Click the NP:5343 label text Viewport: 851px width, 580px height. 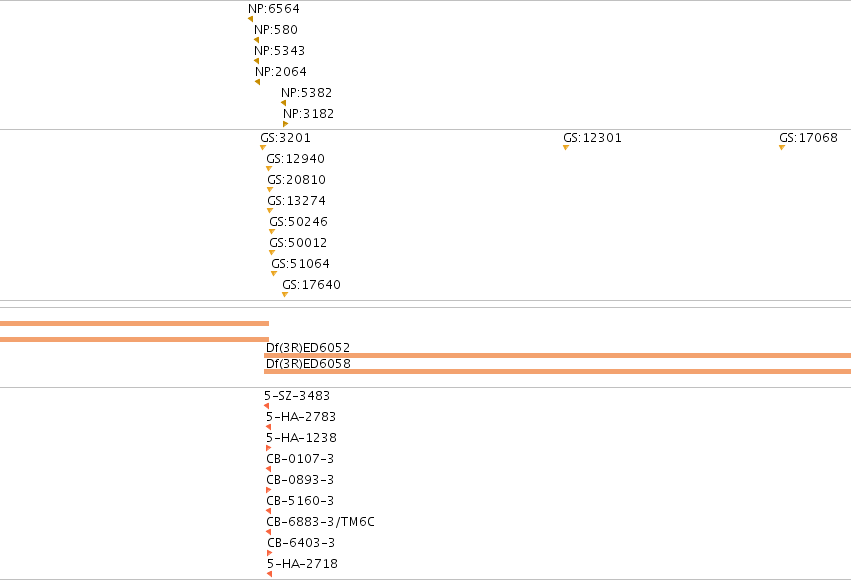[x=280, y=50]
